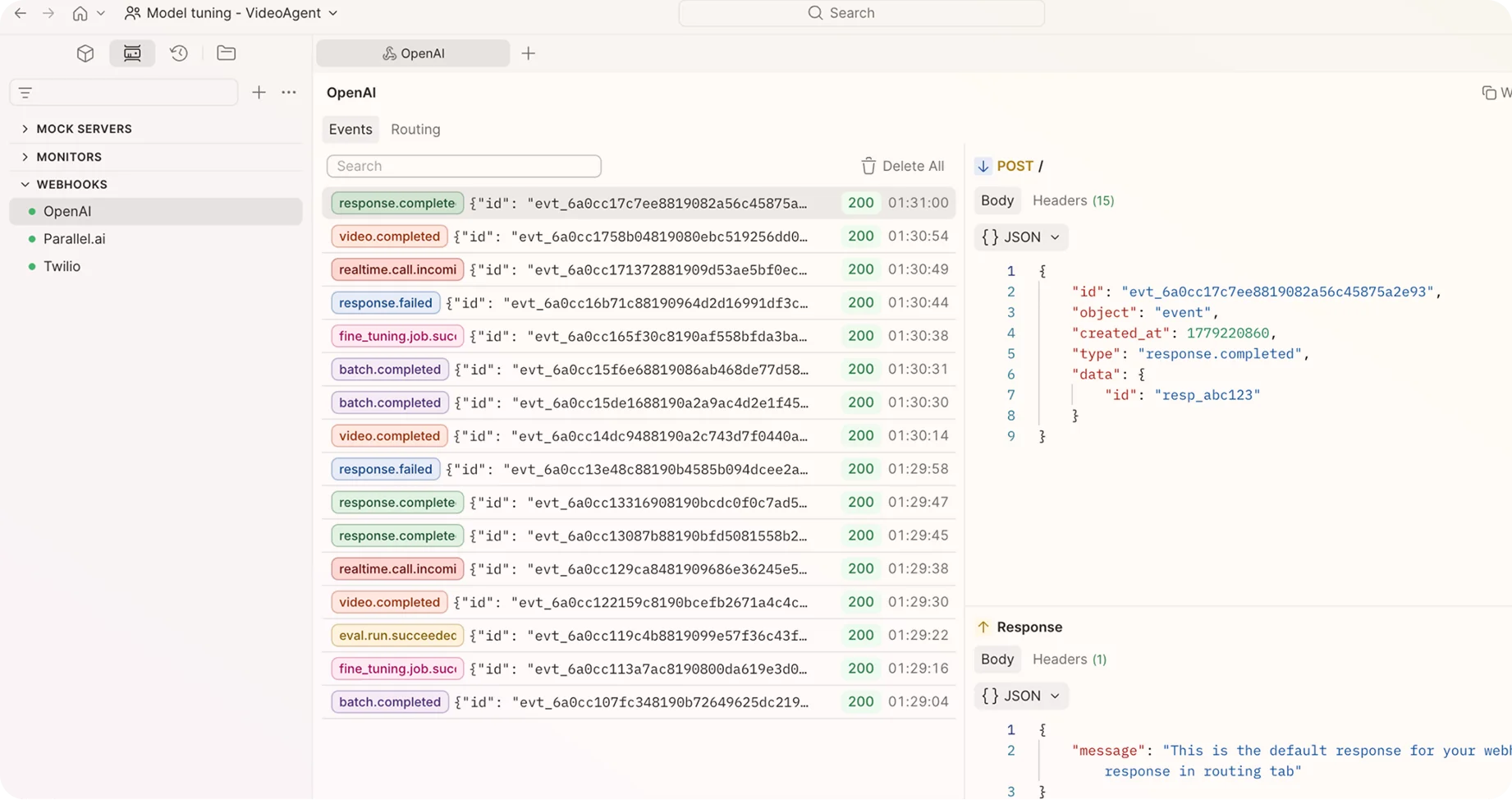Click the "response.completed" type value in JSON
The height and width of the screenshot is (800, 1512).
point(1219,354)
